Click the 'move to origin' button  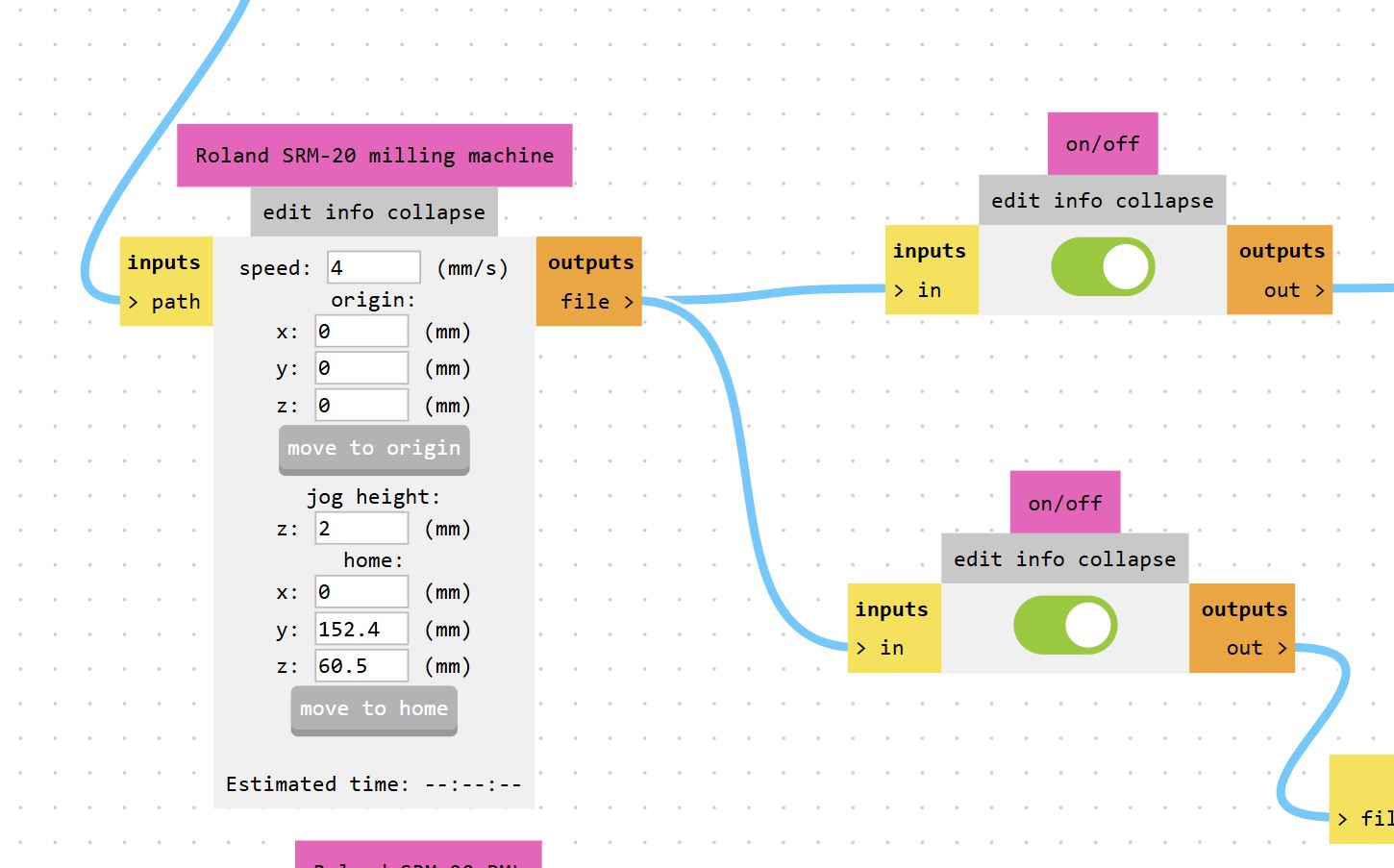374,449
